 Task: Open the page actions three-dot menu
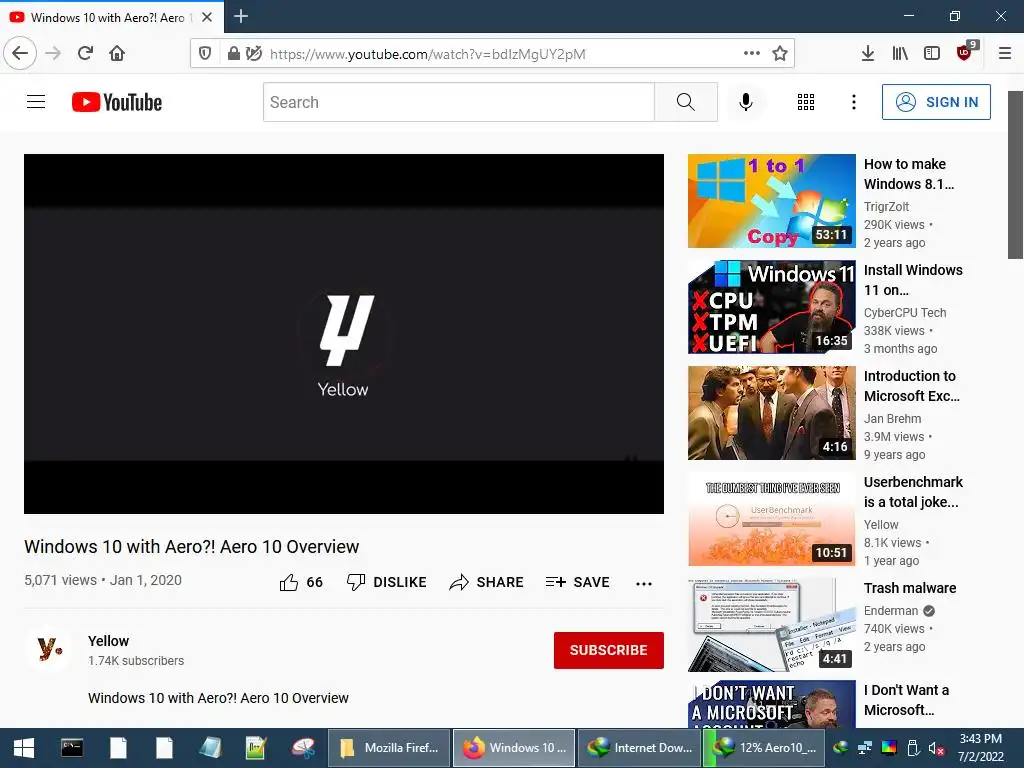click(x=752, y=53)
